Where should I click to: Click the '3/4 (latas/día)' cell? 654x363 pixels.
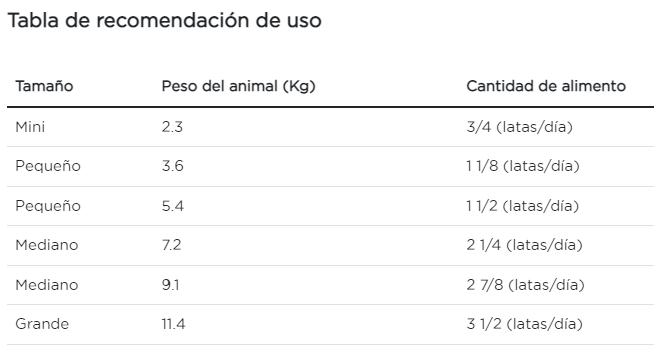[519, 127]
